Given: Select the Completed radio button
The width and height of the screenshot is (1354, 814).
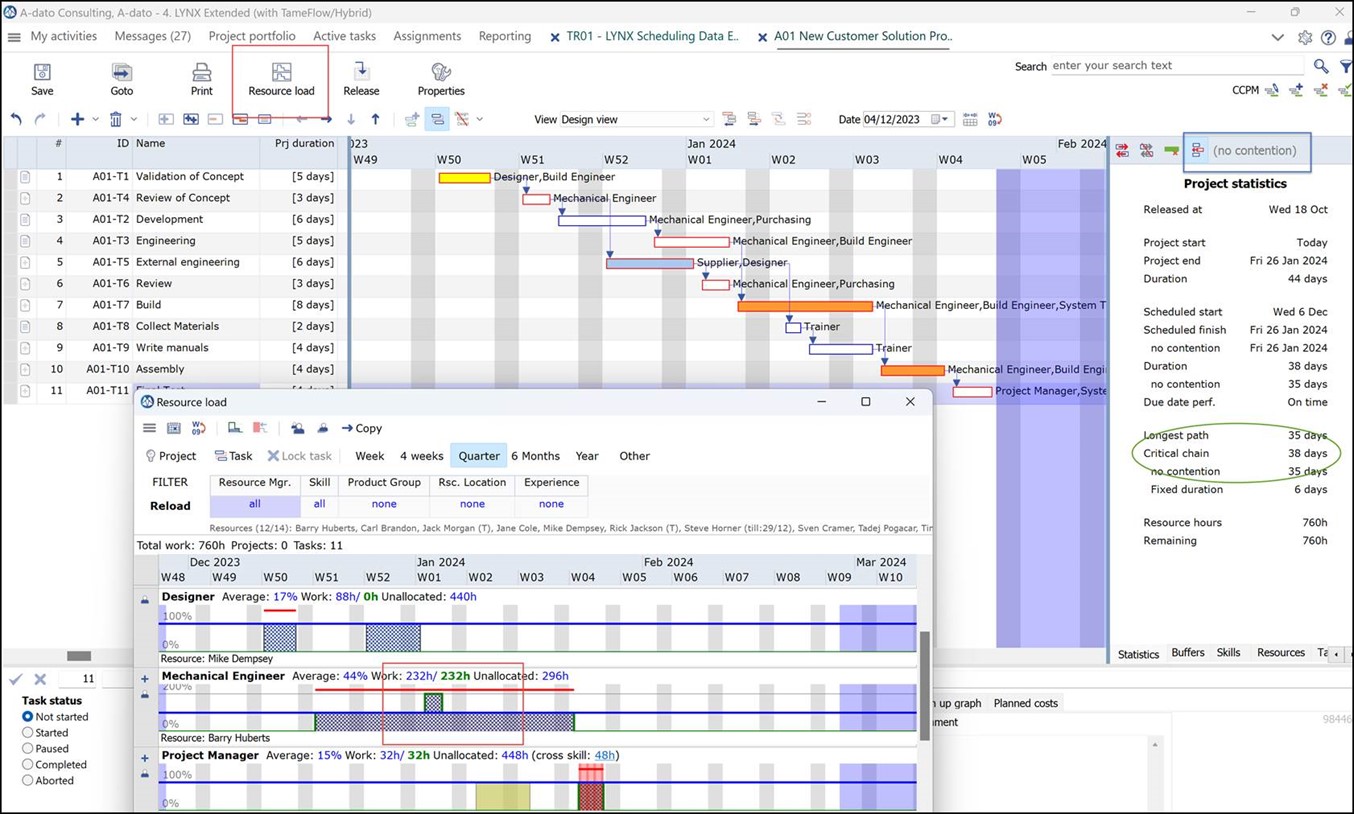Looking at the screenshot, I should tap(28, 765).
